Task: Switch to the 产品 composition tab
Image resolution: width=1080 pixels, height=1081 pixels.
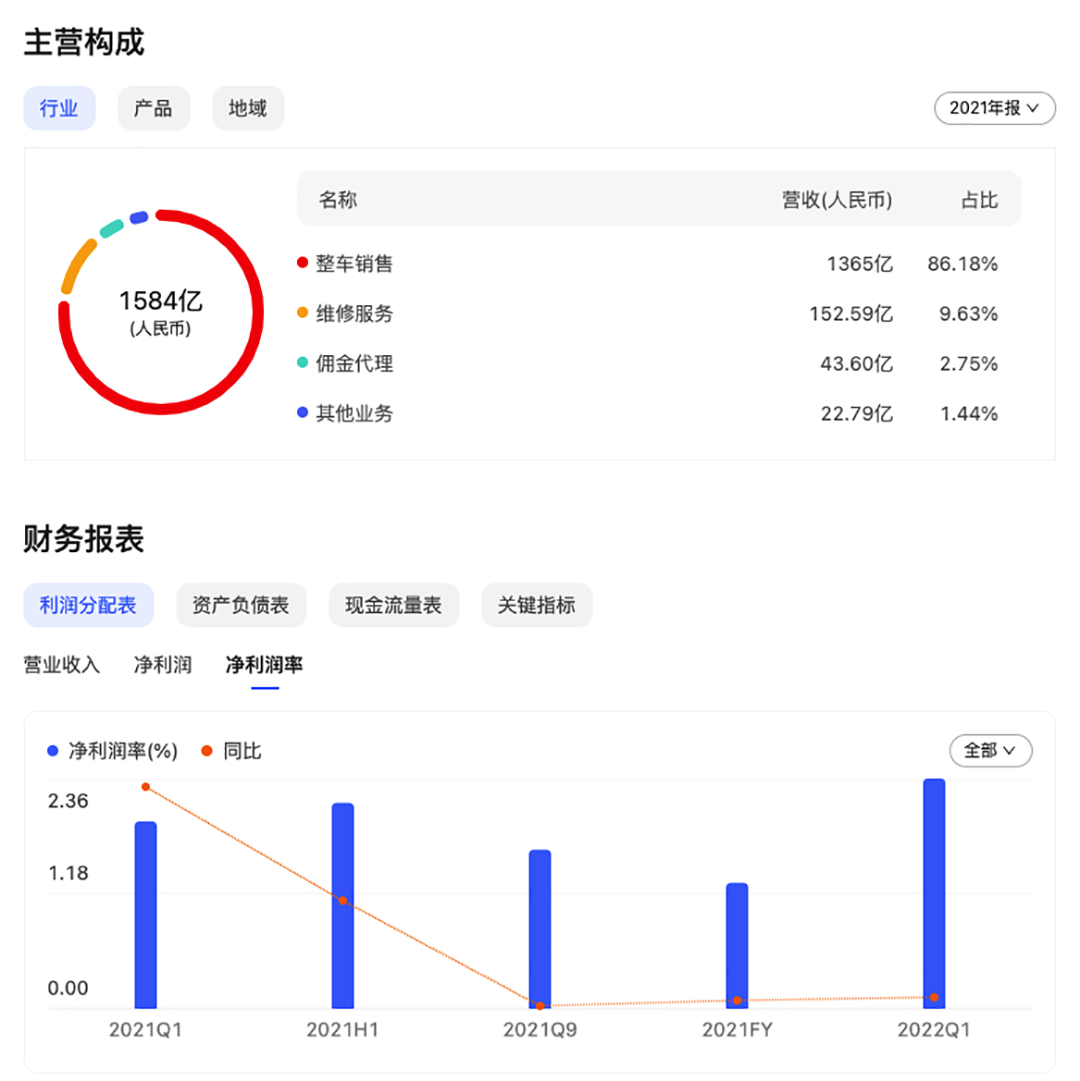Action: tap(153, 108)
